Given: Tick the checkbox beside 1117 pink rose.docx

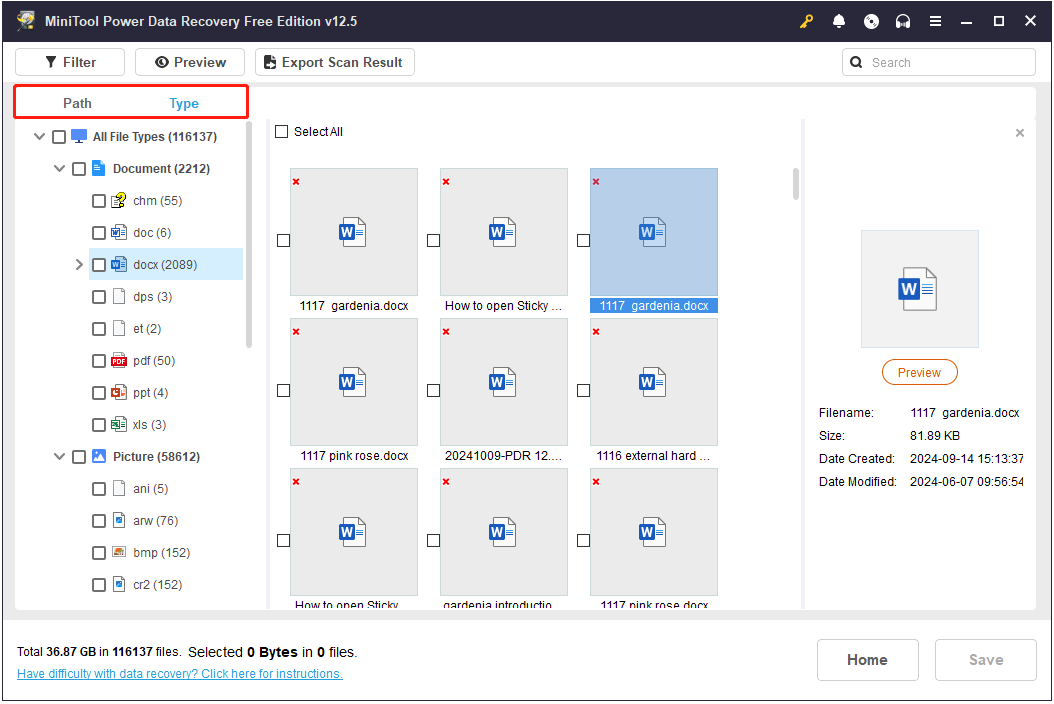Looking at the screenshot, I should pyautogui.click(x=283, y=390).
